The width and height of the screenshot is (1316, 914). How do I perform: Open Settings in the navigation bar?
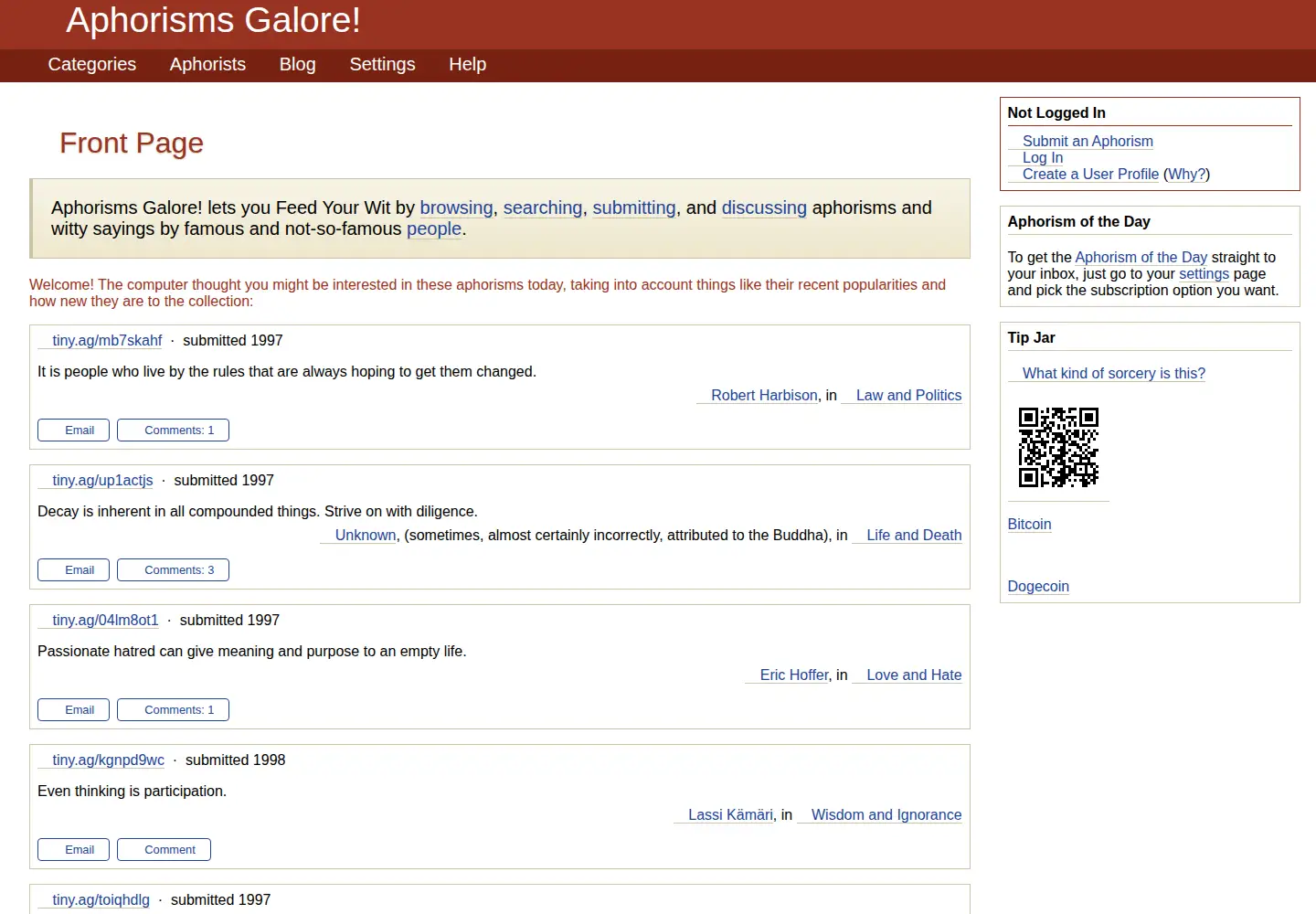[x=382, y=64]
